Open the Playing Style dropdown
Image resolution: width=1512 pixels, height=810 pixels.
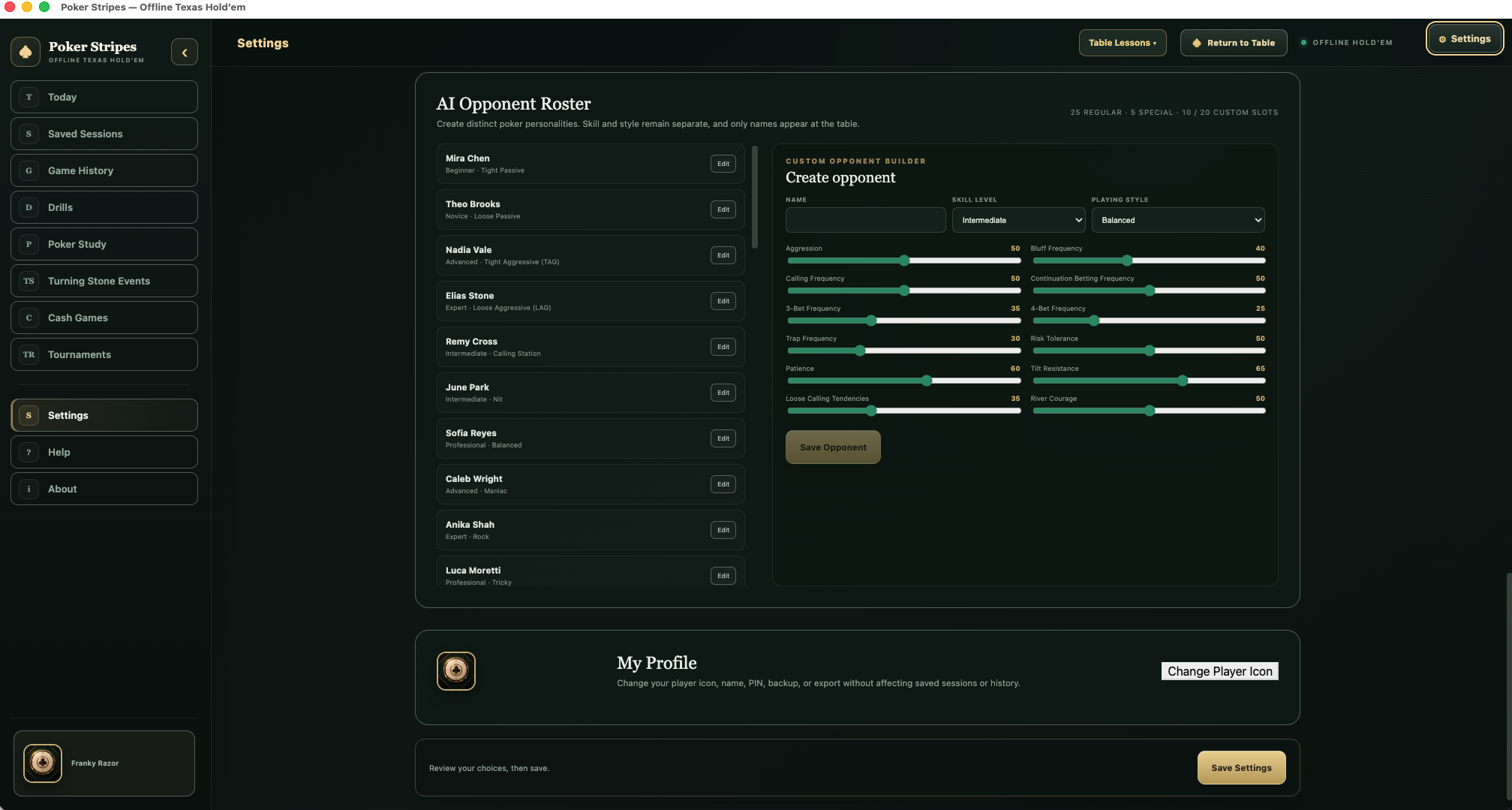[x=1178, y=220]
